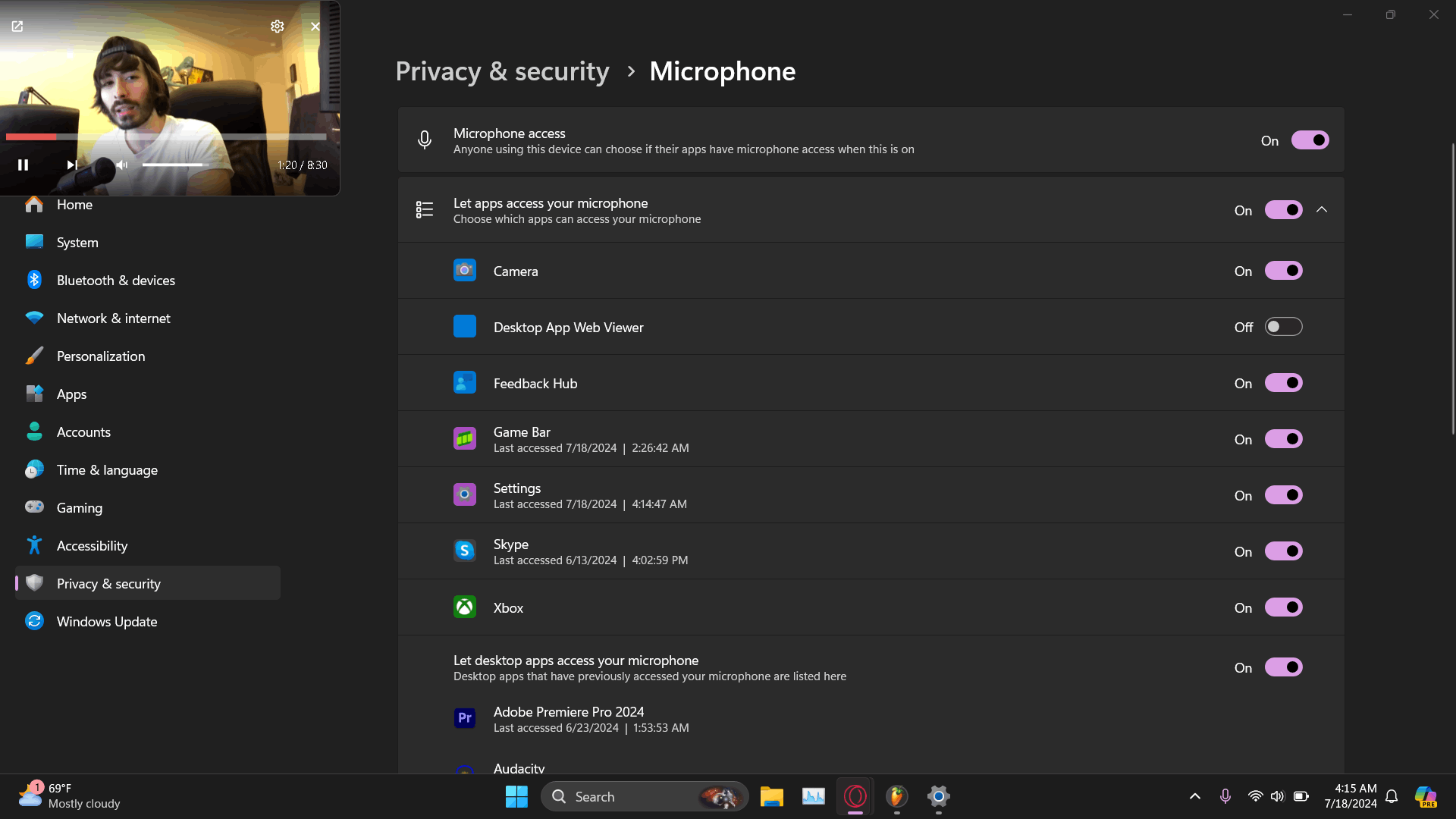Open File Explorer from taskbar
Image resolution: width=1456 pixels, height=819 pixels.
[x=772, y=796]
